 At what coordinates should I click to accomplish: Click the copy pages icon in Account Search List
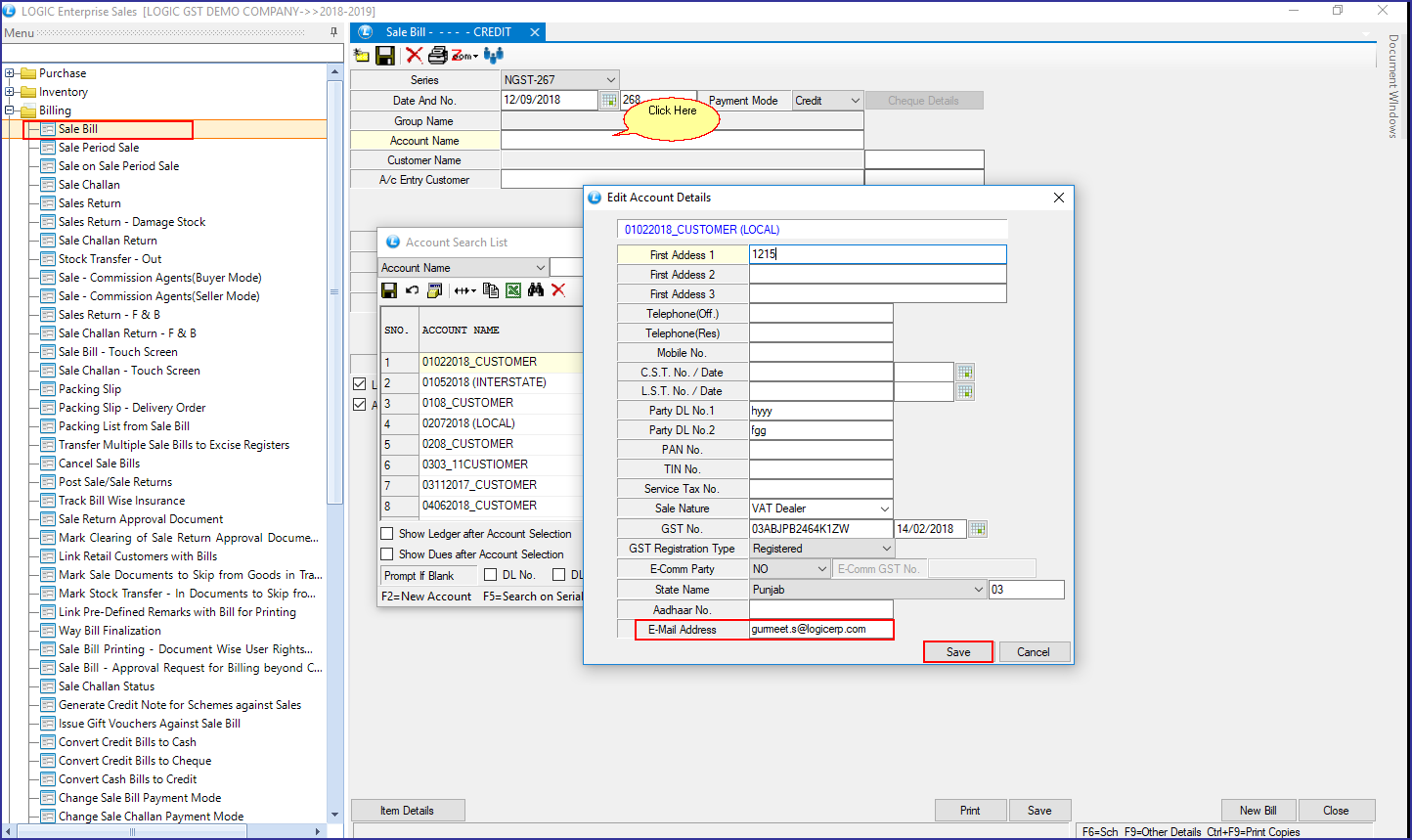(x=491, y=290)
